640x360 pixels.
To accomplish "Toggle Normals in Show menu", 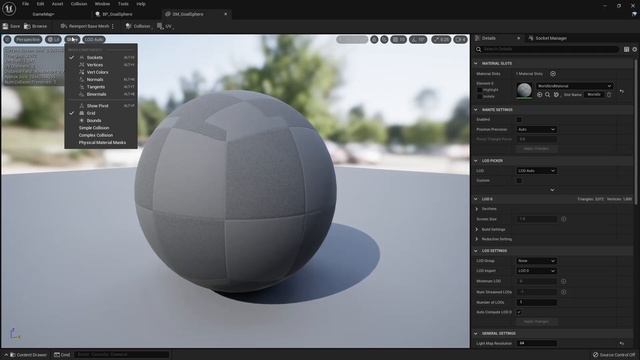I will point(101,80).
